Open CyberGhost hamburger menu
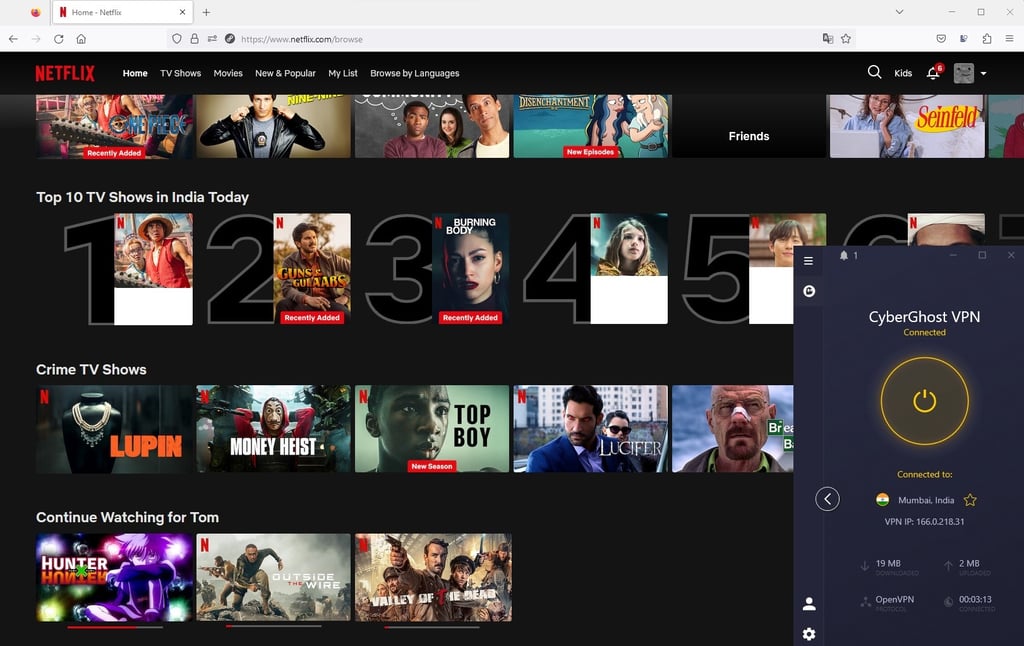Viewport: 1024px width, 646px height. [808, 261]
